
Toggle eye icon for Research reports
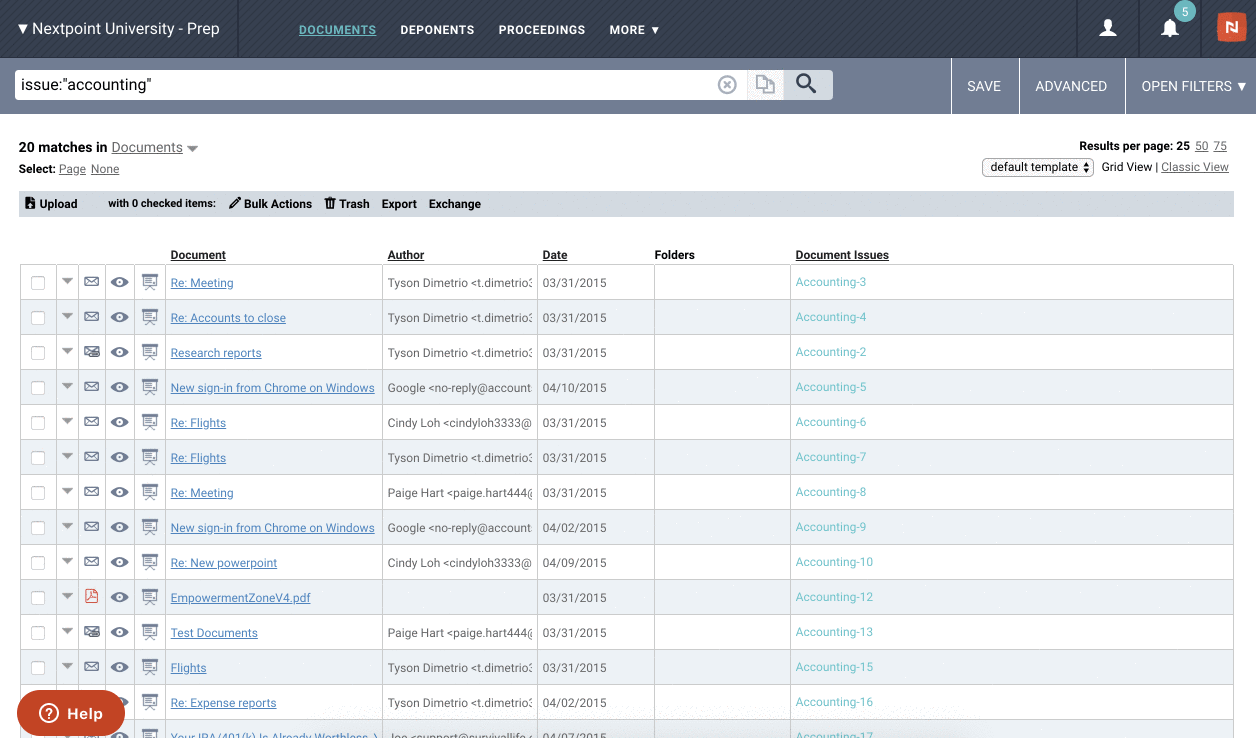pyautogui.click(x=120, y=352)
